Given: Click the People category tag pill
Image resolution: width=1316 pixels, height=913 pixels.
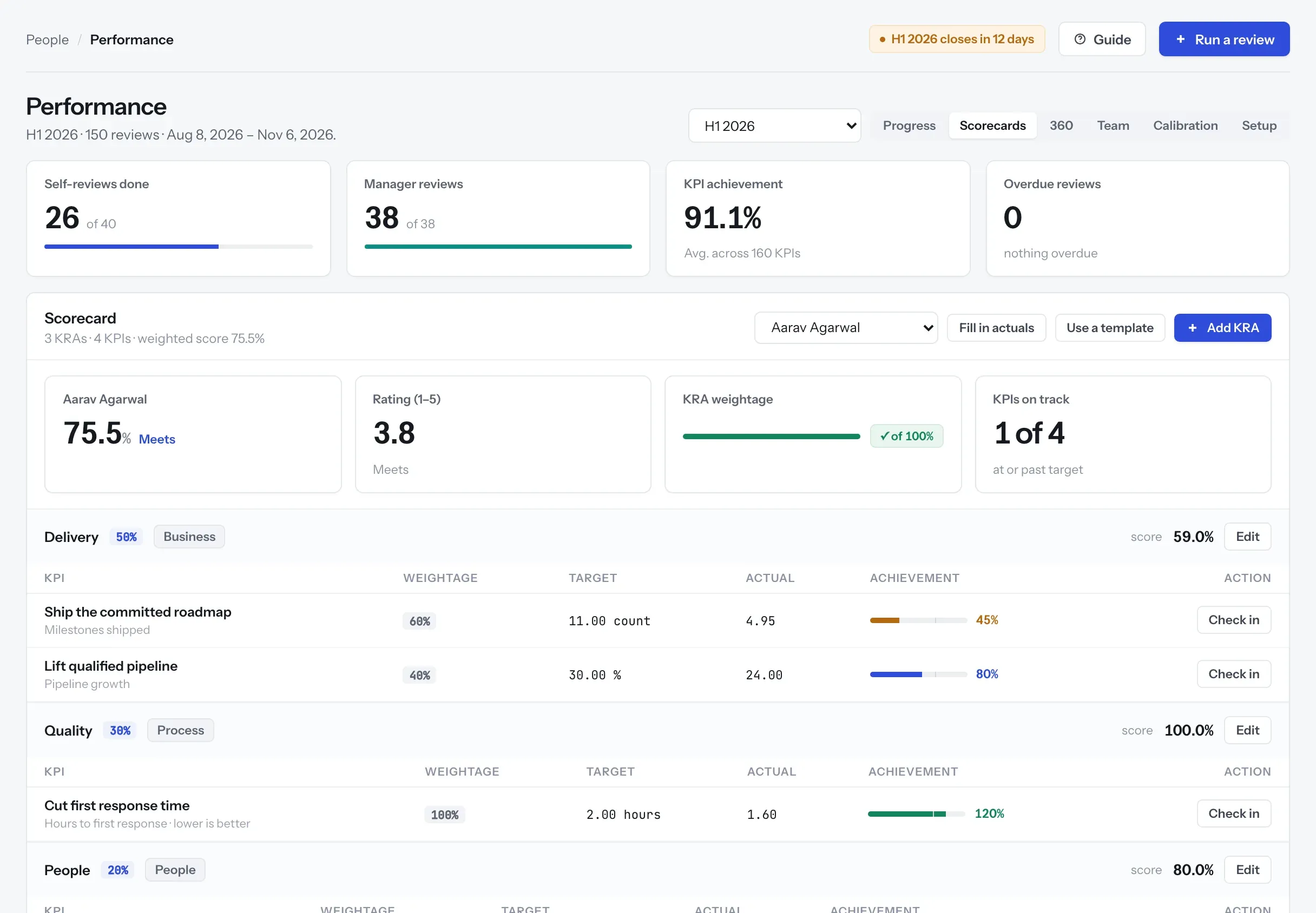Looking at the screenshot, I should (175, 870).
